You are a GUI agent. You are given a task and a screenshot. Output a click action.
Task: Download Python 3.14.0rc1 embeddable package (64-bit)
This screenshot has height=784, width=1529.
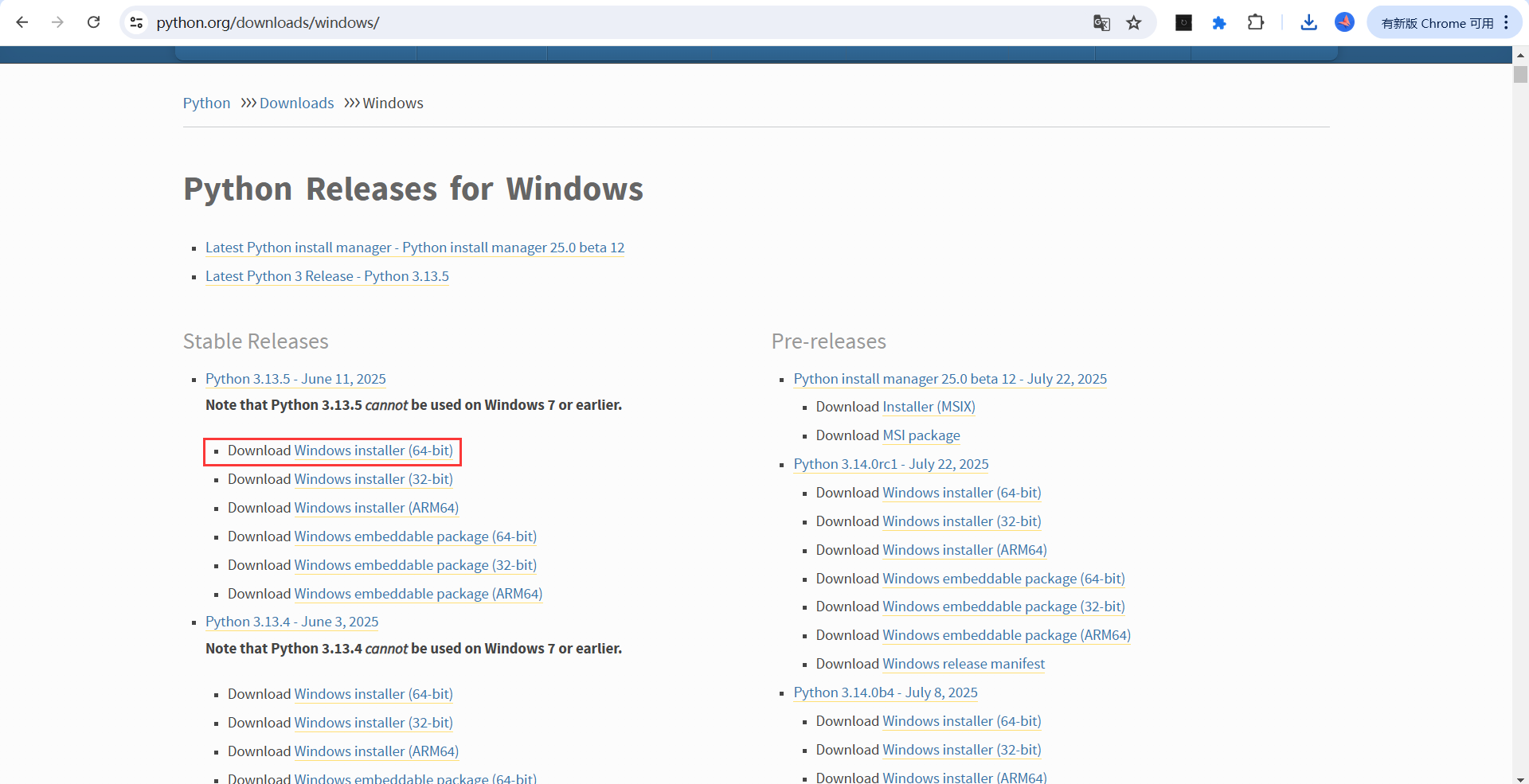[1004, 579]
